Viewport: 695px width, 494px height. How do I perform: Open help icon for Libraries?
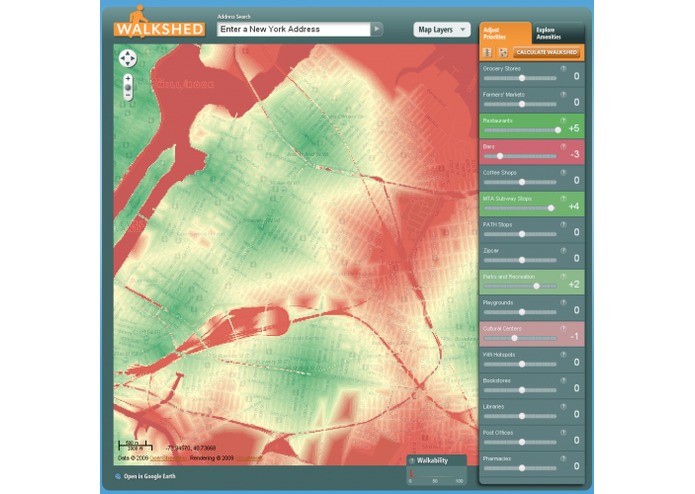[x=563, y=406]
